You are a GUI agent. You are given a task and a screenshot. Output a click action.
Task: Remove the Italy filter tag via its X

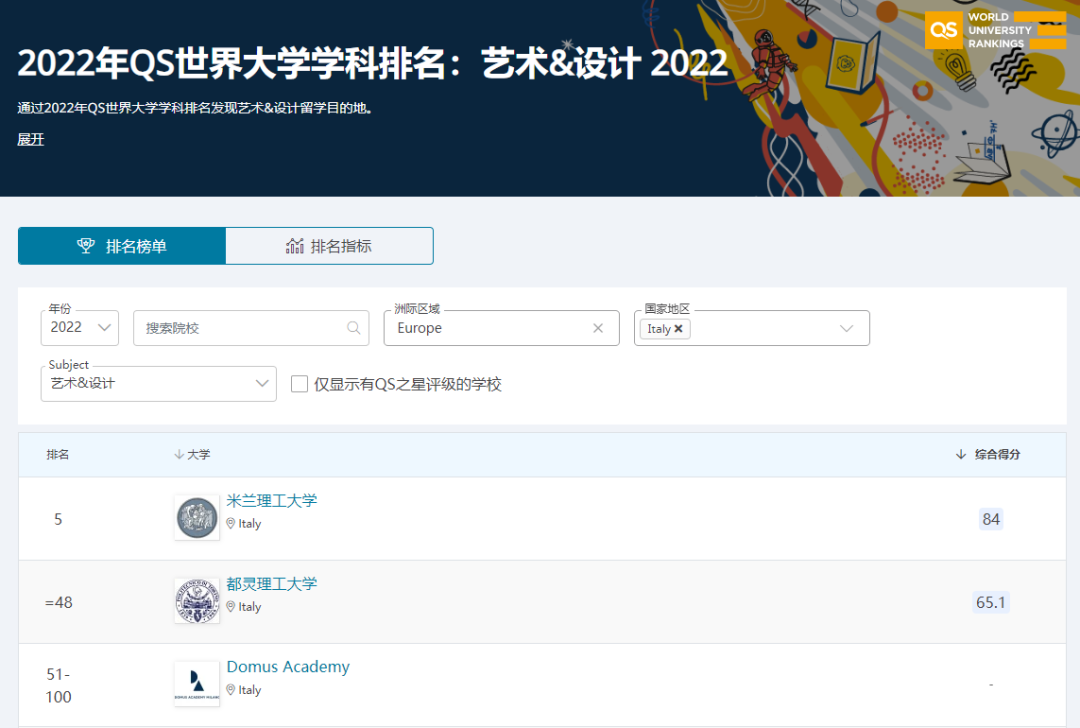679,328
